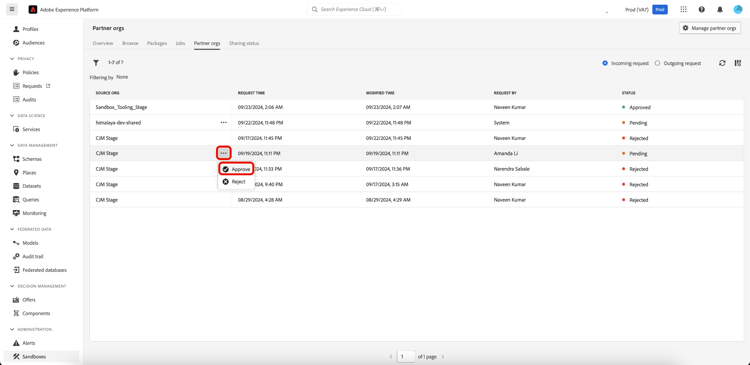Image resolution: width=750 pixels, height=365 pixels.
Task: Click the filter funnel icon
Action: [96, 63]
